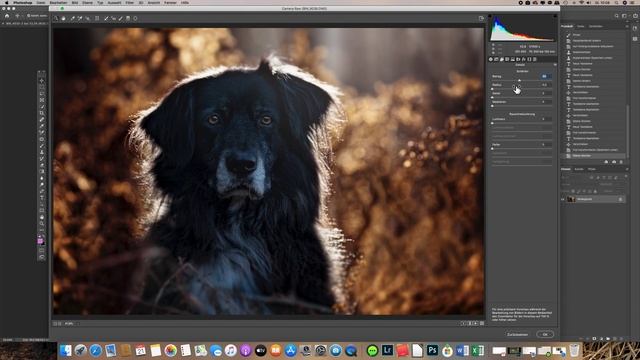Delete current state via History trash icon

[x=621, y=162]
